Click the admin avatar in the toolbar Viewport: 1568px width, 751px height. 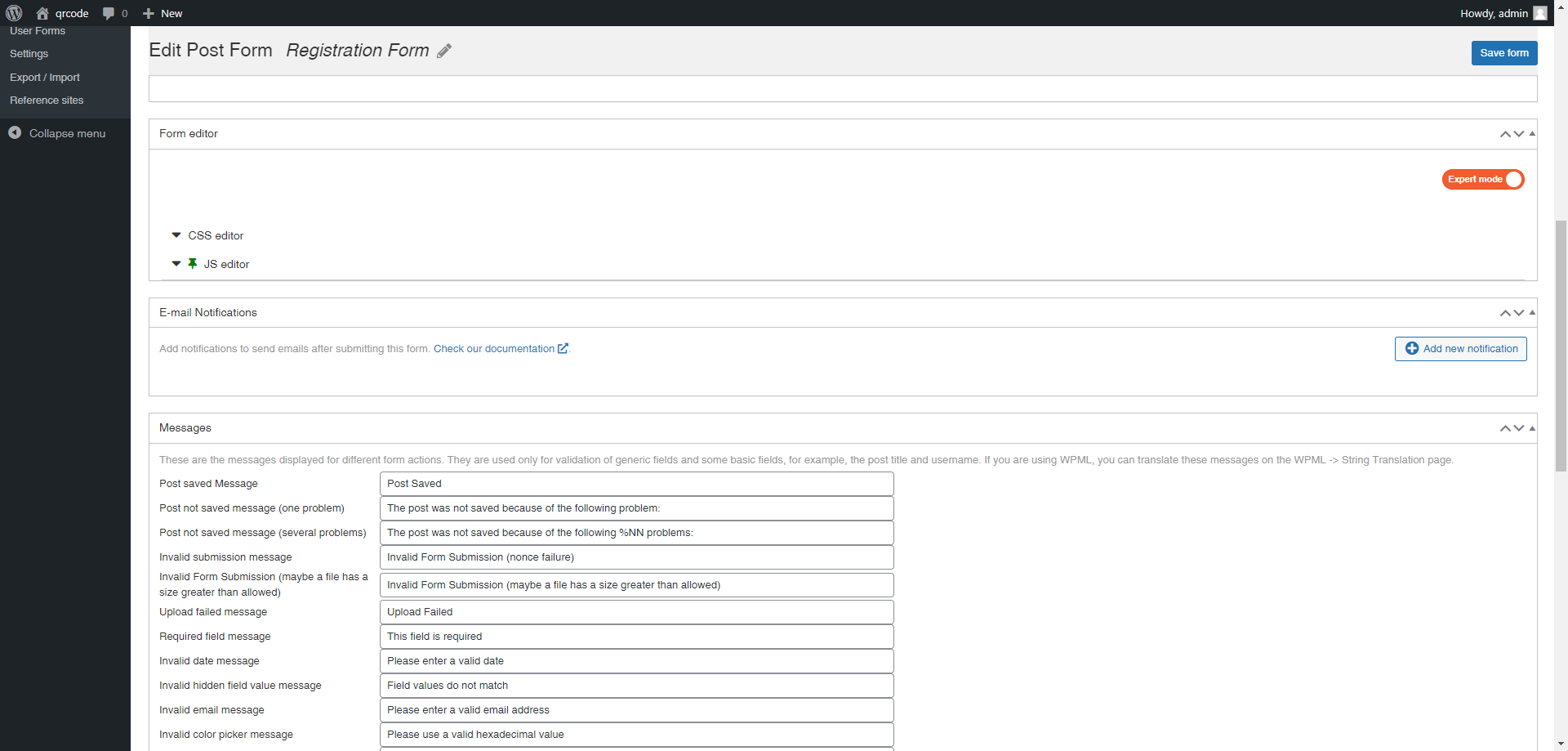(1539, 13)
